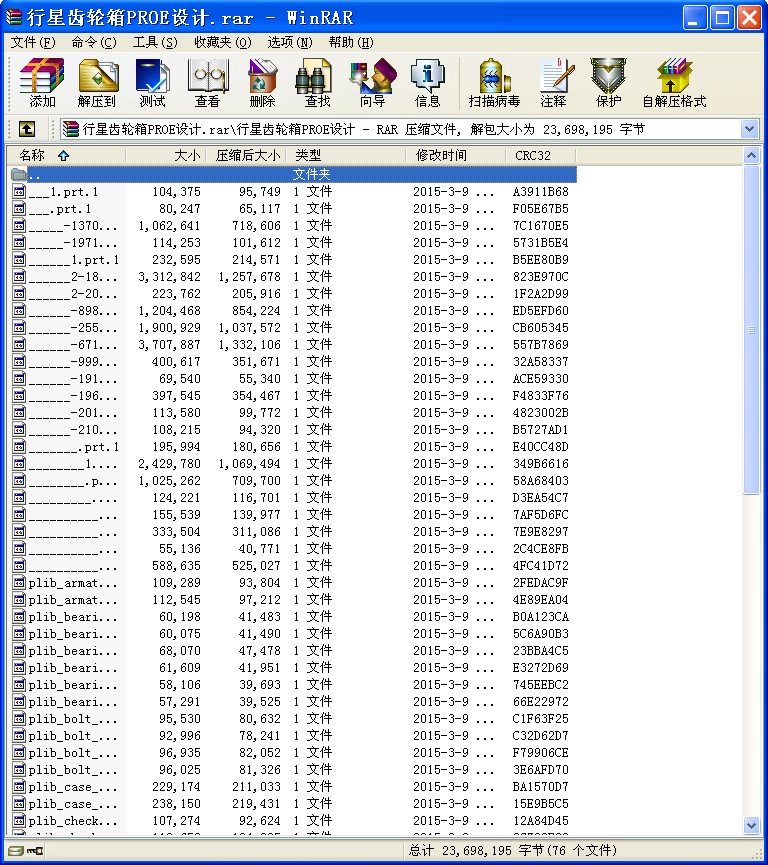Select plib_case file sized 229,174
The width and height of the screenshot is (768, 865).
point(294,787)
